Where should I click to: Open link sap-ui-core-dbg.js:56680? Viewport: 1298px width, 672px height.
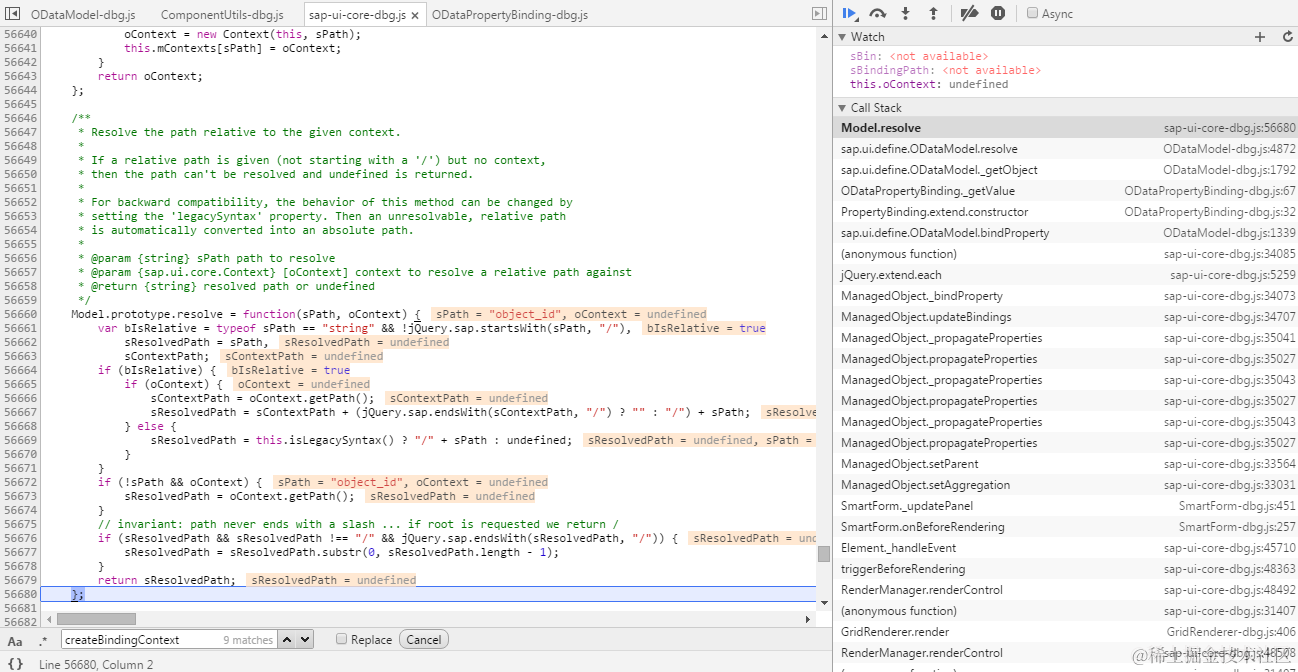tap(1229, 128)
